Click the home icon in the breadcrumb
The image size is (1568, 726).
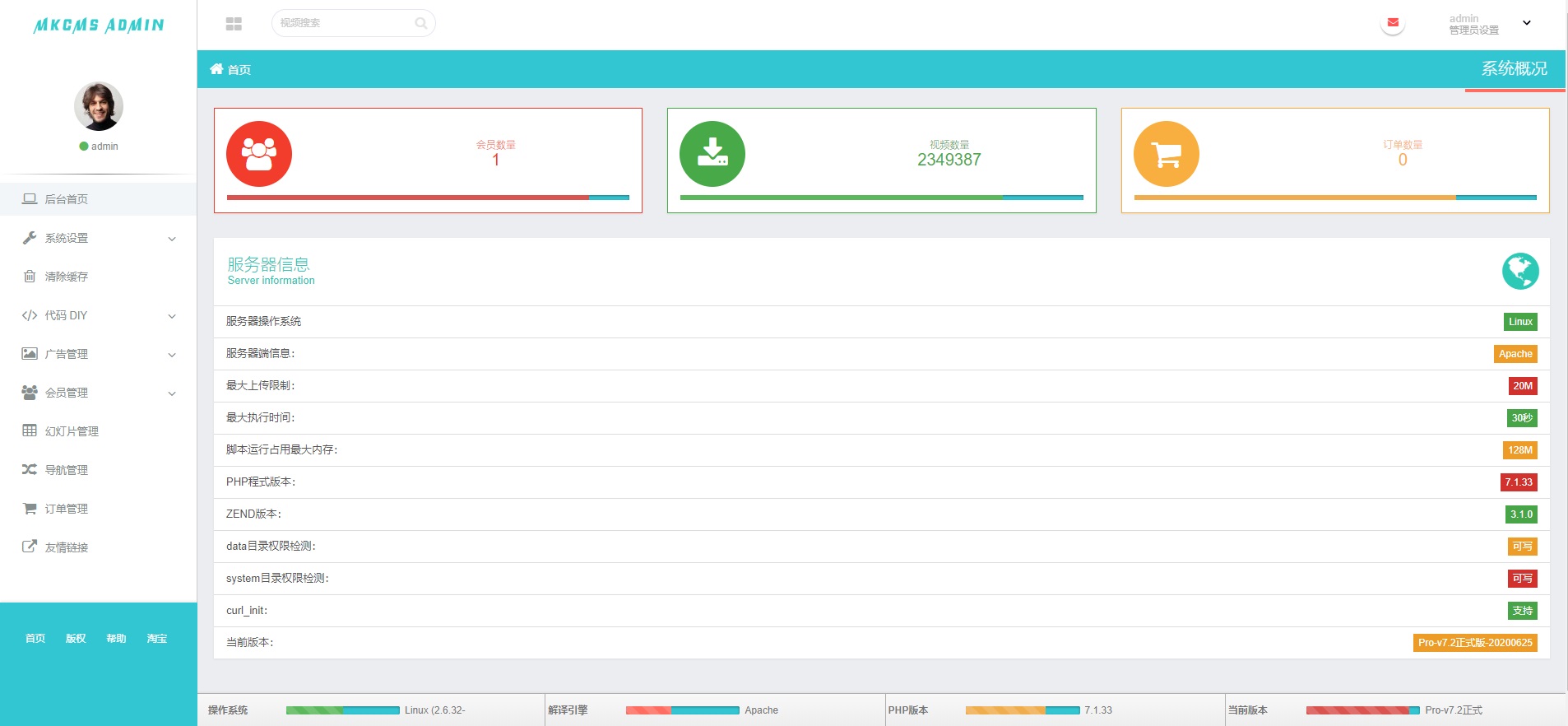pyautogui.click(x=216, y=69)
